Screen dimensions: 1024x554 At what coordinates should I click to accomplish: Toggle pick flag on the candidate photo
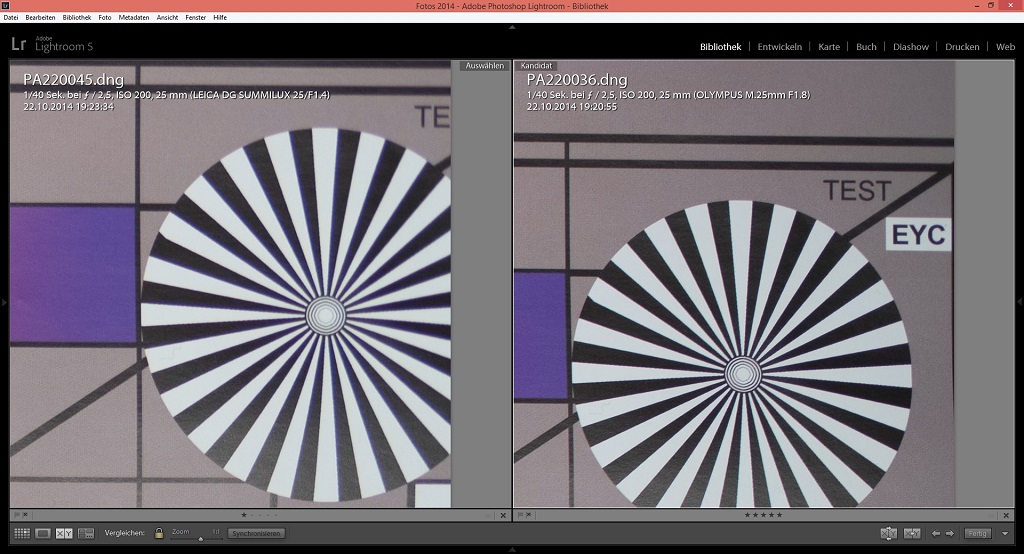point(521,516)
